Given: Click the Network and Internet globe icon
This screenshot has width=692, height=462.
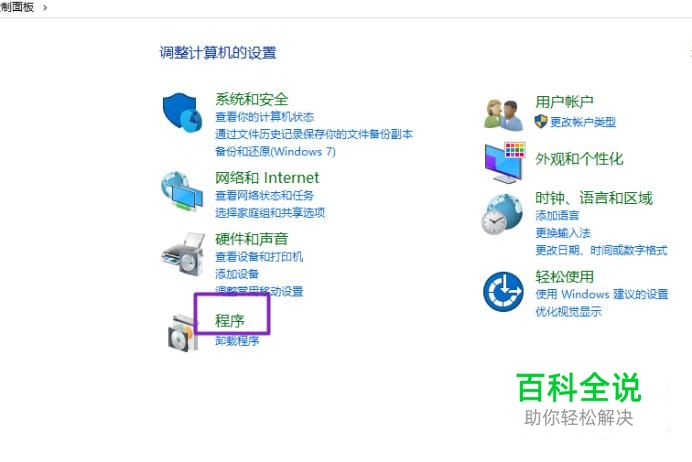Looking at the screenshot, I should 182,191.
